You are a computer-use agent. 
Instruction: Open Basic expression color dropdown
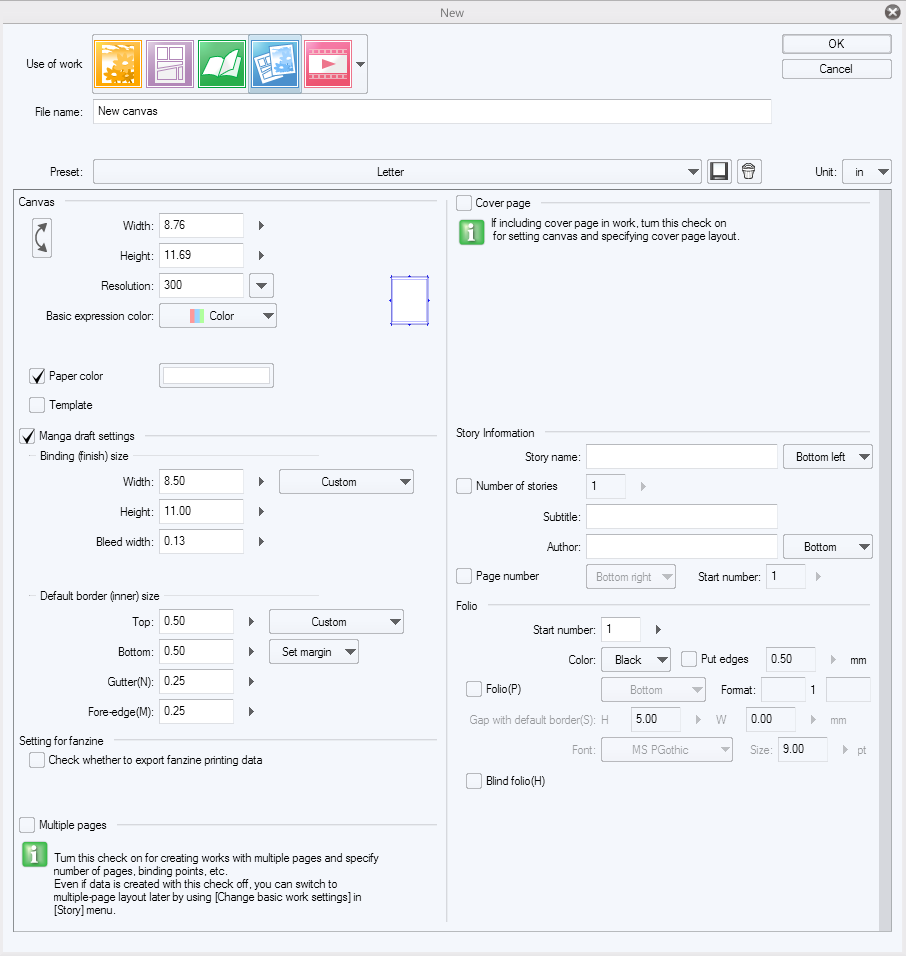pyautogui.click(x=218, y=316)
